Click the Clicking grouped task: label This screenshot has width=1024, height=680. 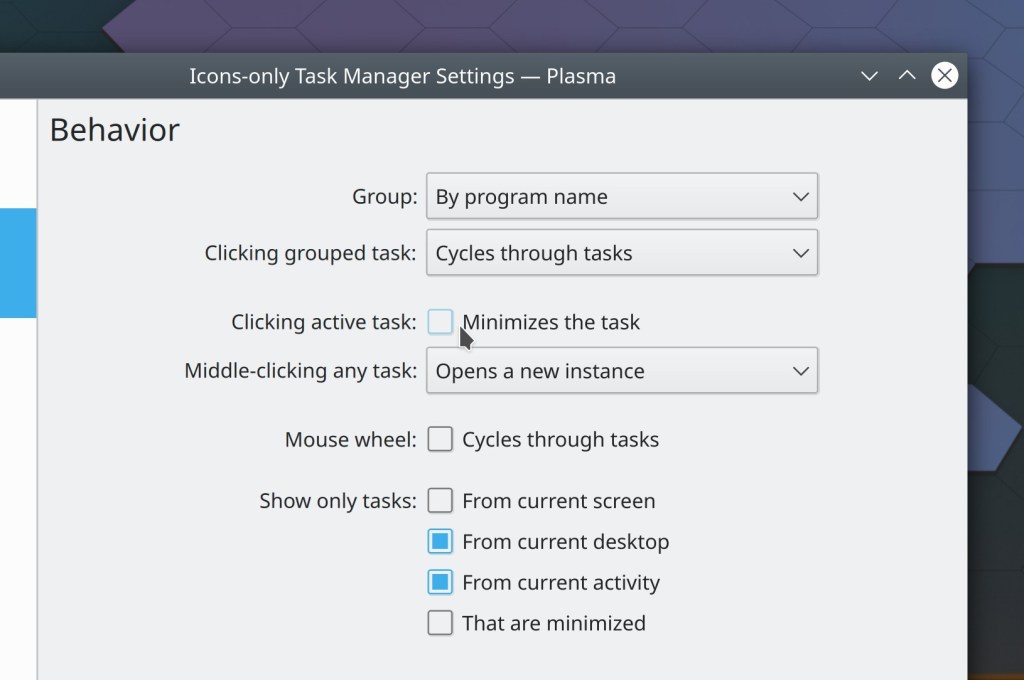coord(310,253)
